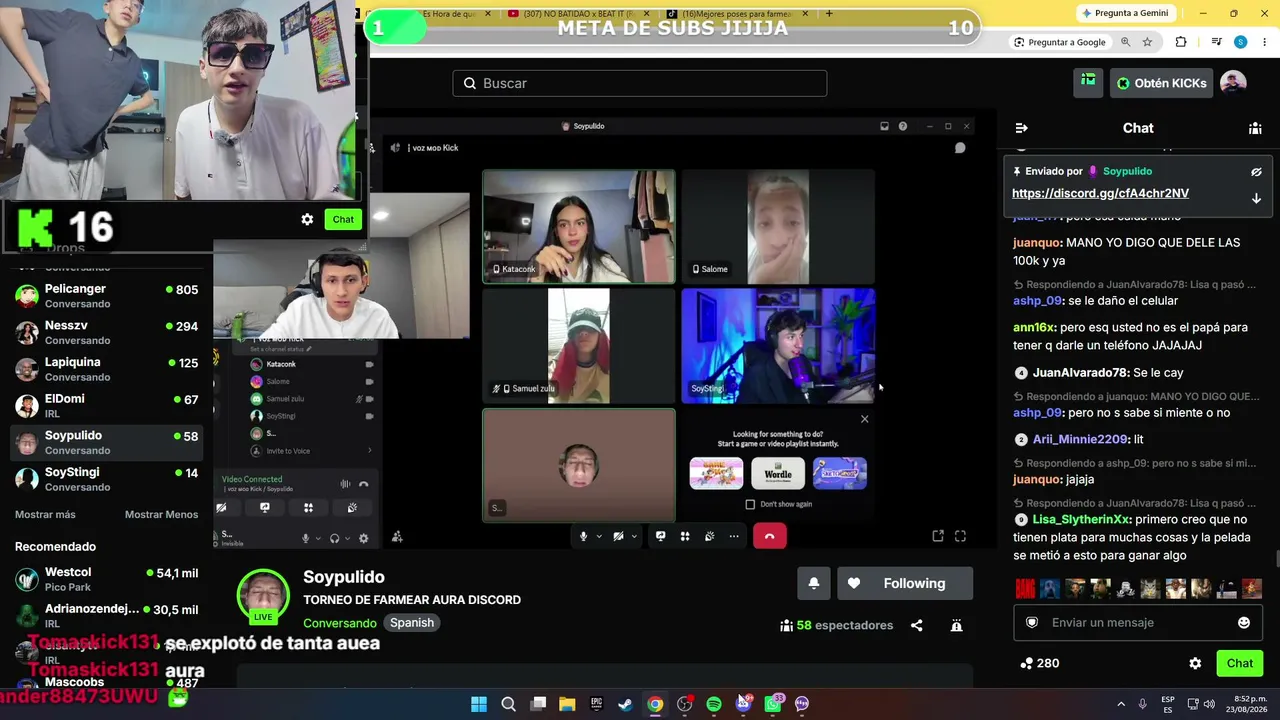The height and width of the screenshot is (720, 1280).
Task: Toggle noise suppression in Video Connected panel
Action: point(345,484)
